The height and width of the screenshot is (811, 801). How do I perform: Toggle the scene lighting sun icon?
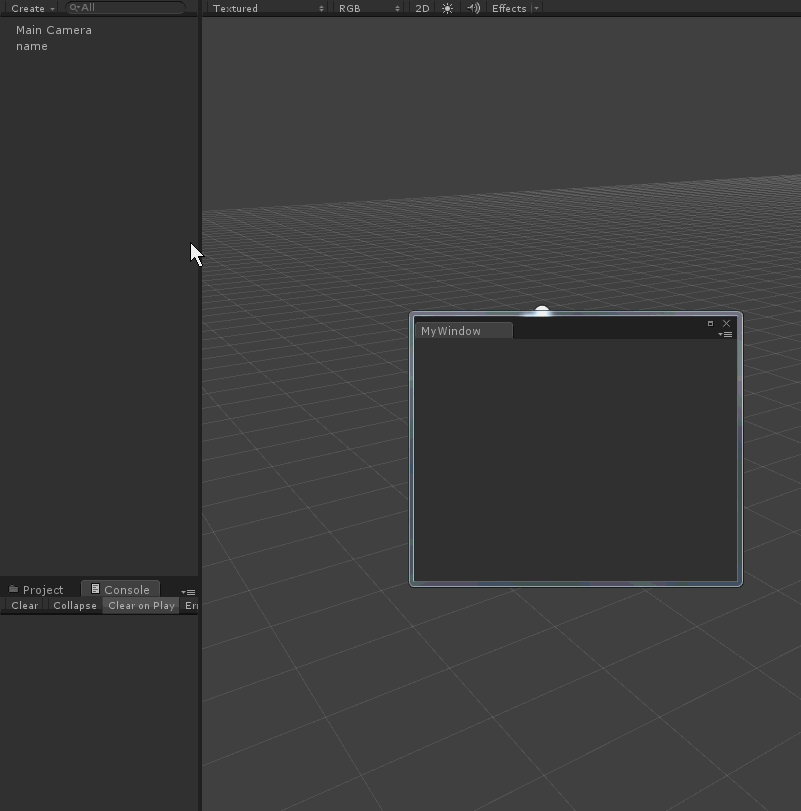[x=447, y=8]
